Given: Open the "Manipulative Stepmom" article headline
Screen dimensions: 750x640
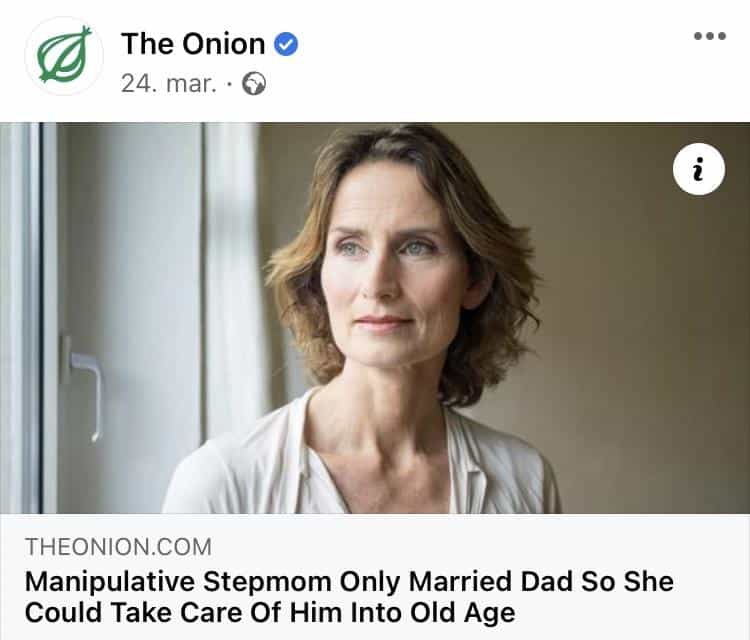Looking at the screenshot, I should 348,596.
